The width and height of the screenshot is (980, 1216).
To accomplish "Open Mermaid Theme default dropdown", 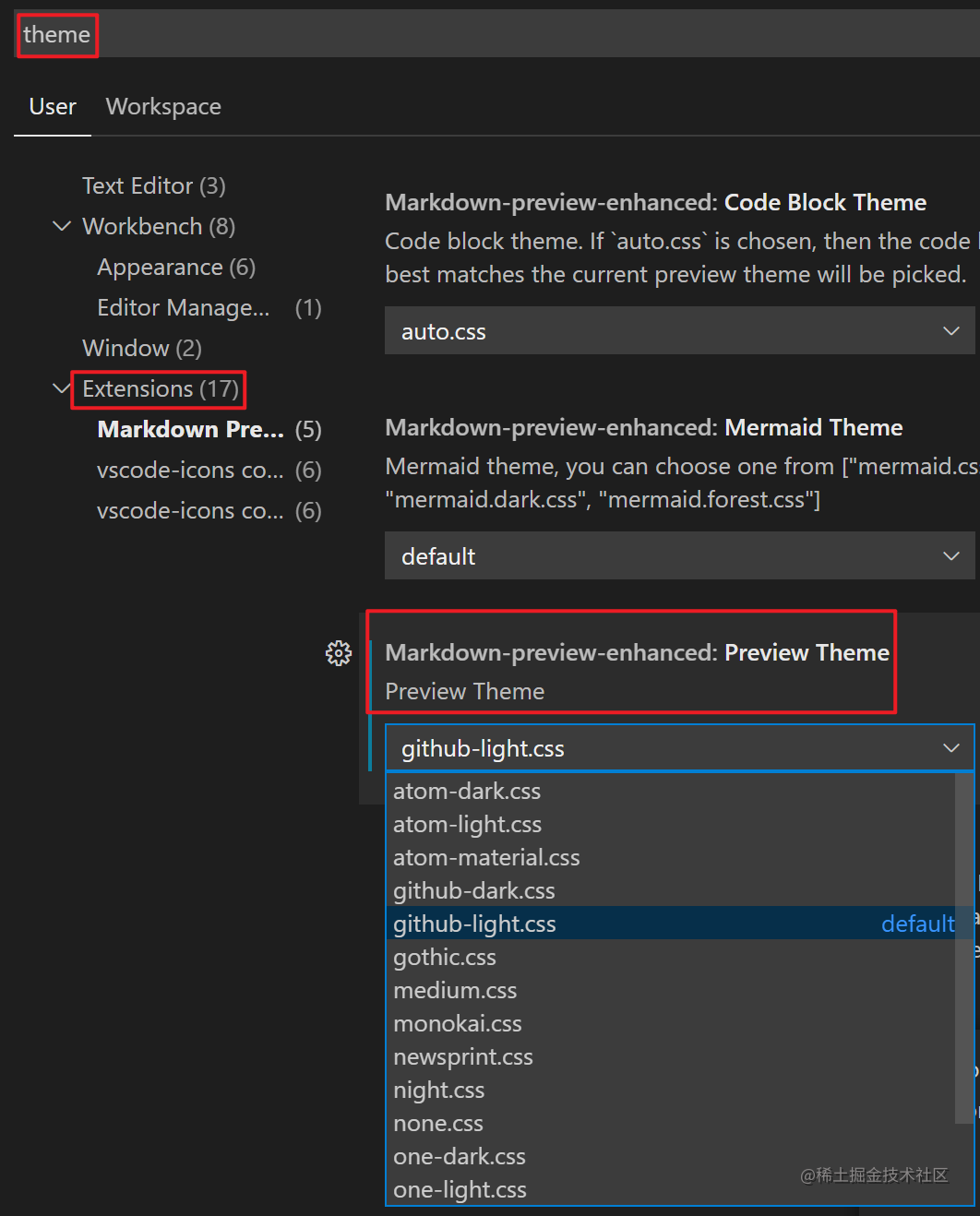I will [x=679, y=556].
